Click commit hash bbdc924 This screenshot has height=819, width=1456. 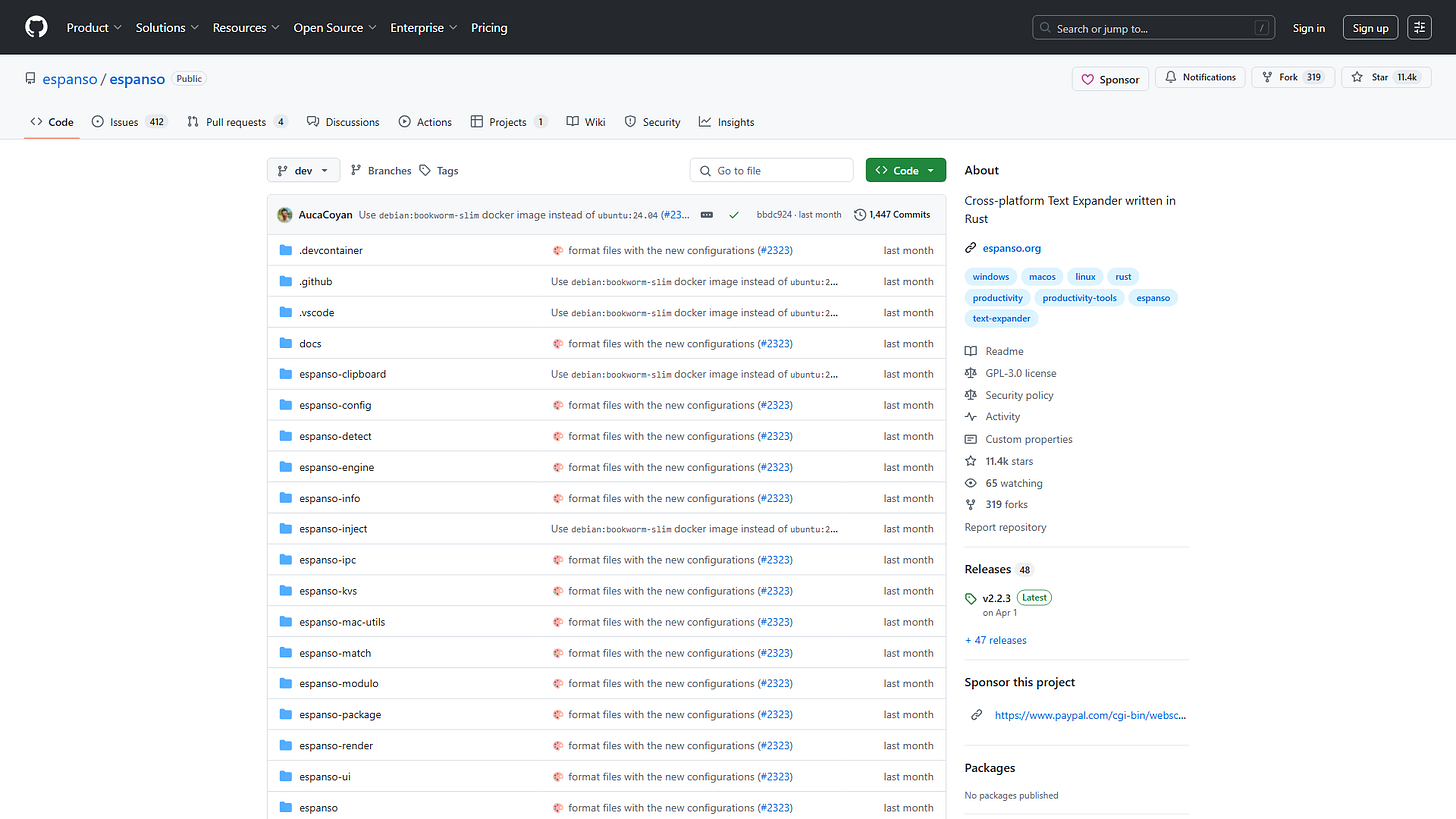tap(774, 215)
